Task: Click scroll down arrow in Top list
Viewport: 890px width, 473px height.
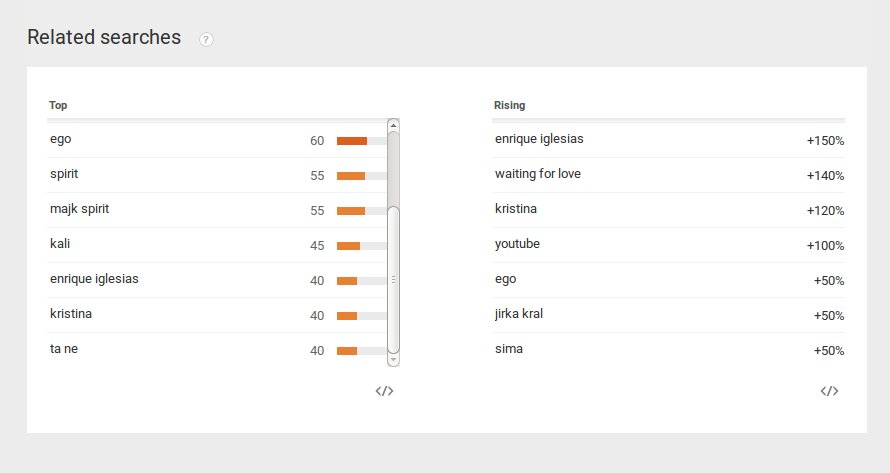Action: point(393,359)
